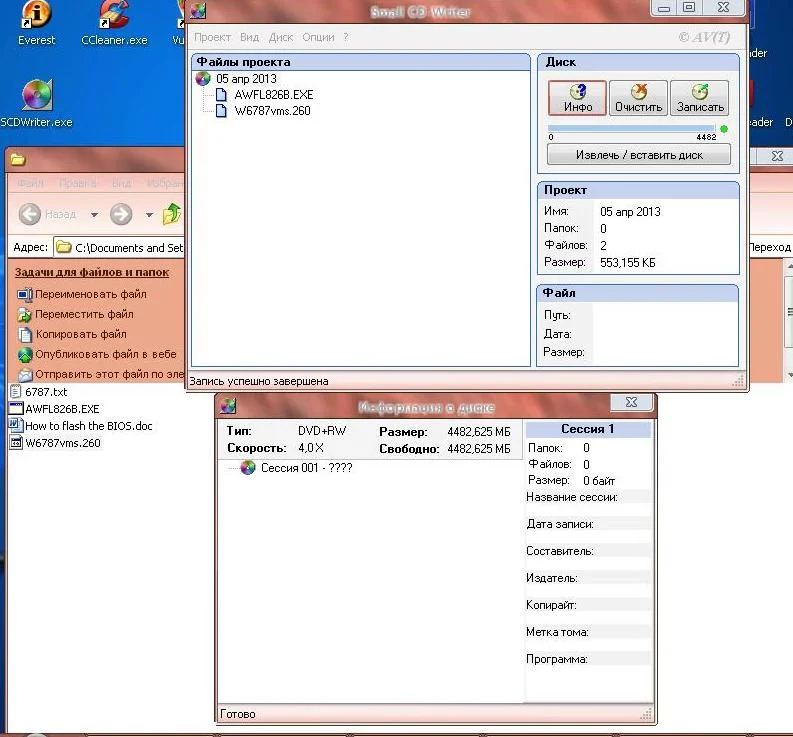The height and width of the screenshot is (737, 793).
Task: Click the Инфо disc button
Action: (x=577, y=98)
